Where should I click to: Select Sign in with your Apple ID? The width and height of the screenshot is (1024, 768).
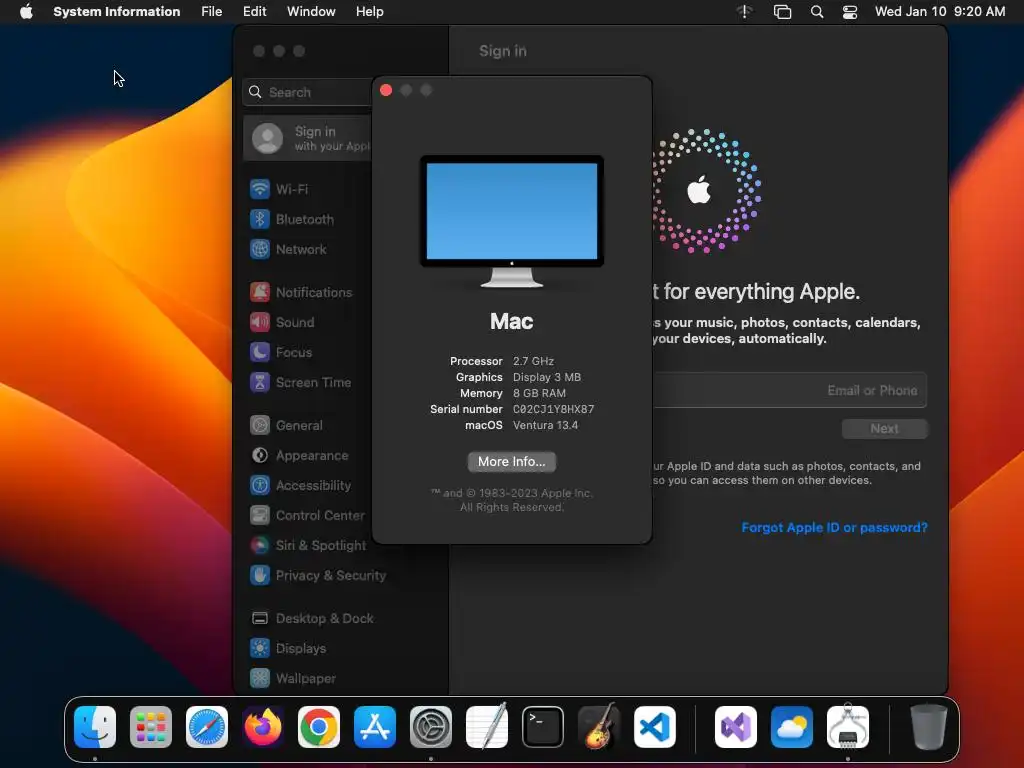(307, 138)
